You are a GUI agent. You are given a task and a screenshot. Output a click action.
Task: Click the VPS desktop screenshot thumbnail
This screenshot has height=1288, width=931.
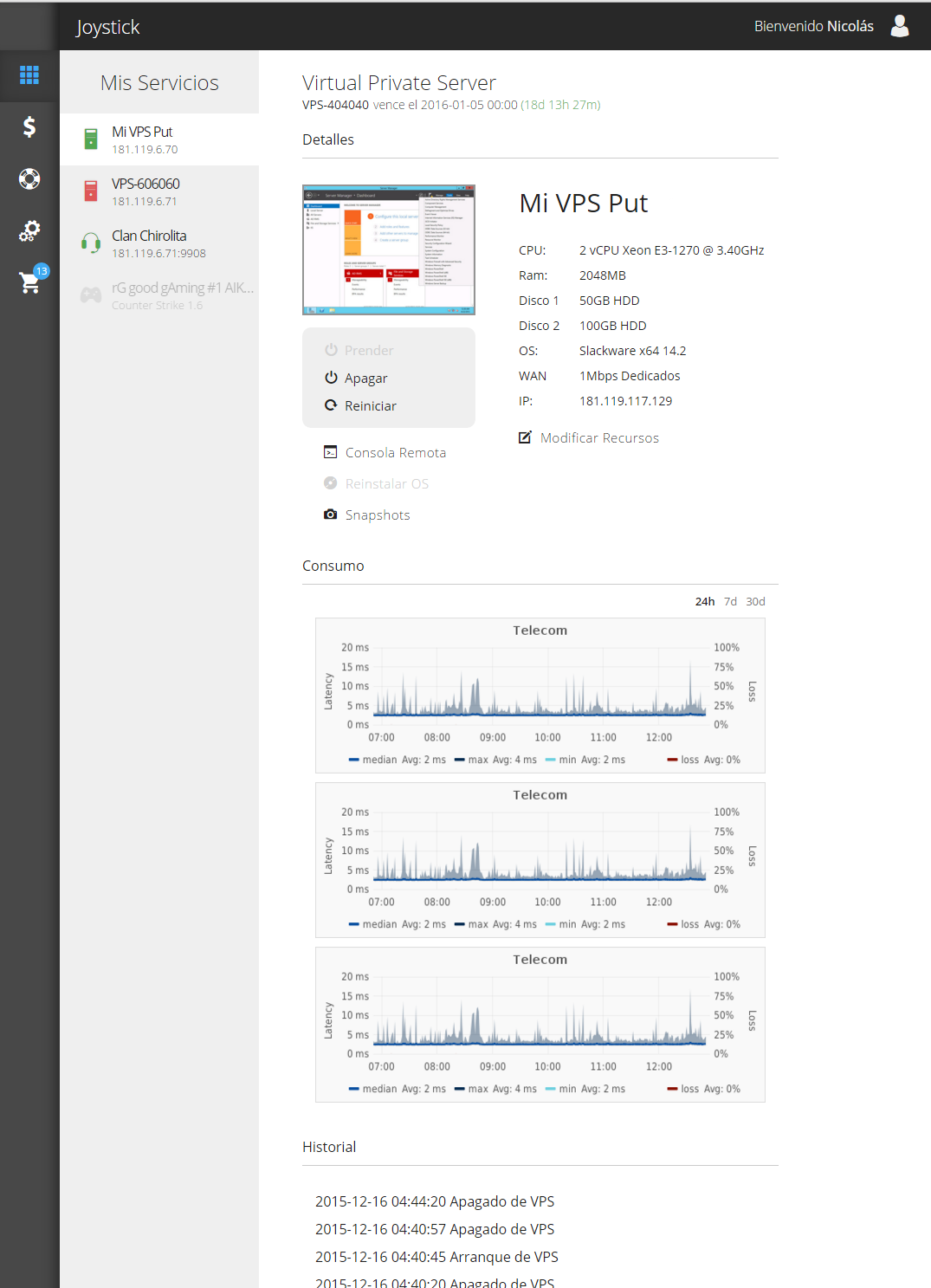[x=389, y=249]
